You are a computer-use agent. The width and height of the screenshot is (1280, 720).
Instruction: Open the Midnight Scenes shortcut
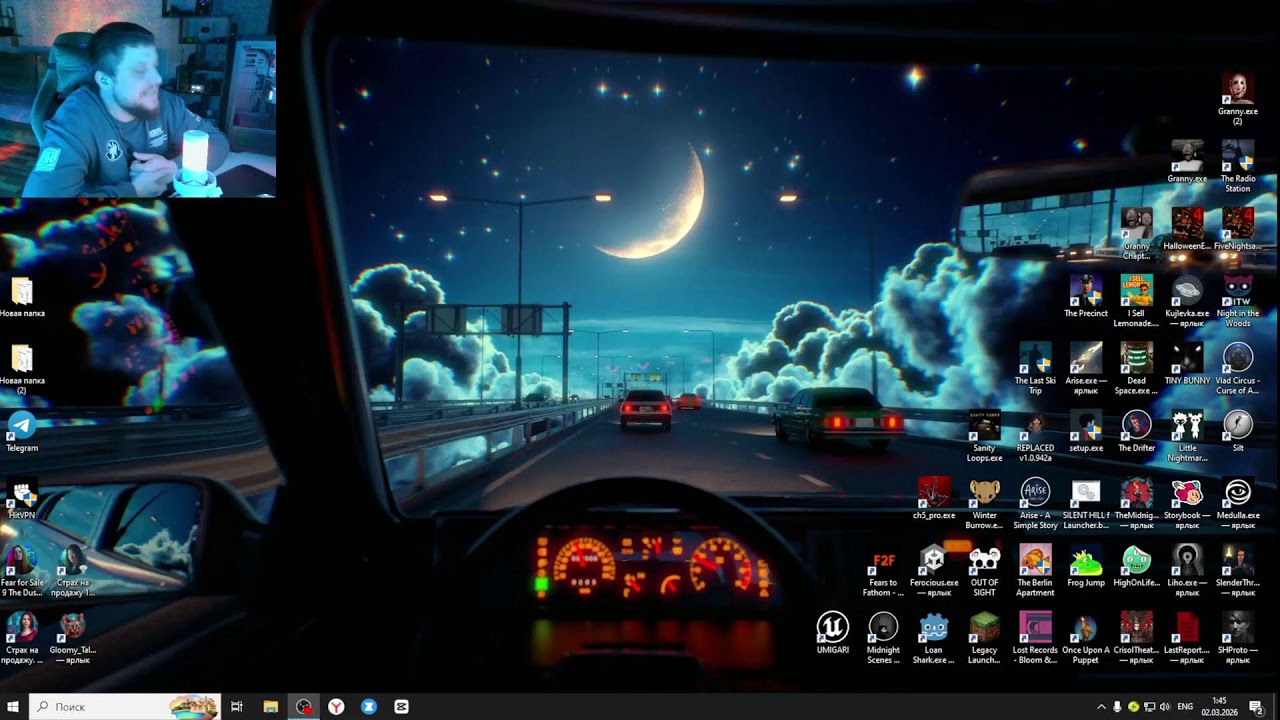pyautogui.click(x=883, y=638)
